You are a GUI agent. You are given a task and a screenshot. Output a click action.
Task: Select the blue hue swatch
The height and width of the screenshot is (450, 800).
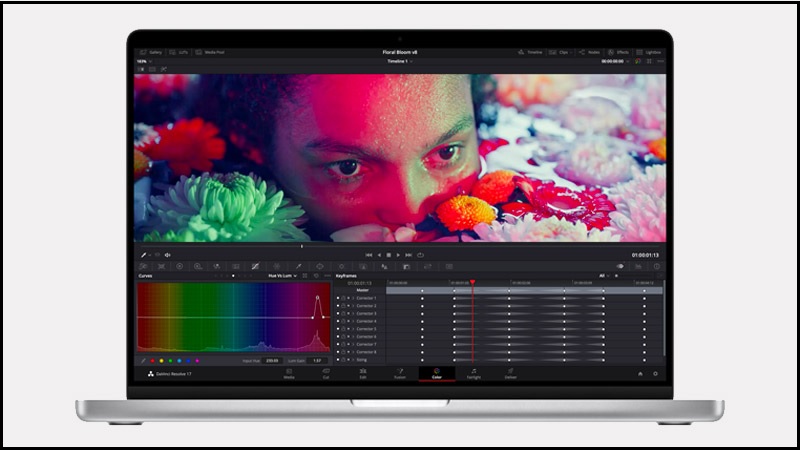(188, 361)
